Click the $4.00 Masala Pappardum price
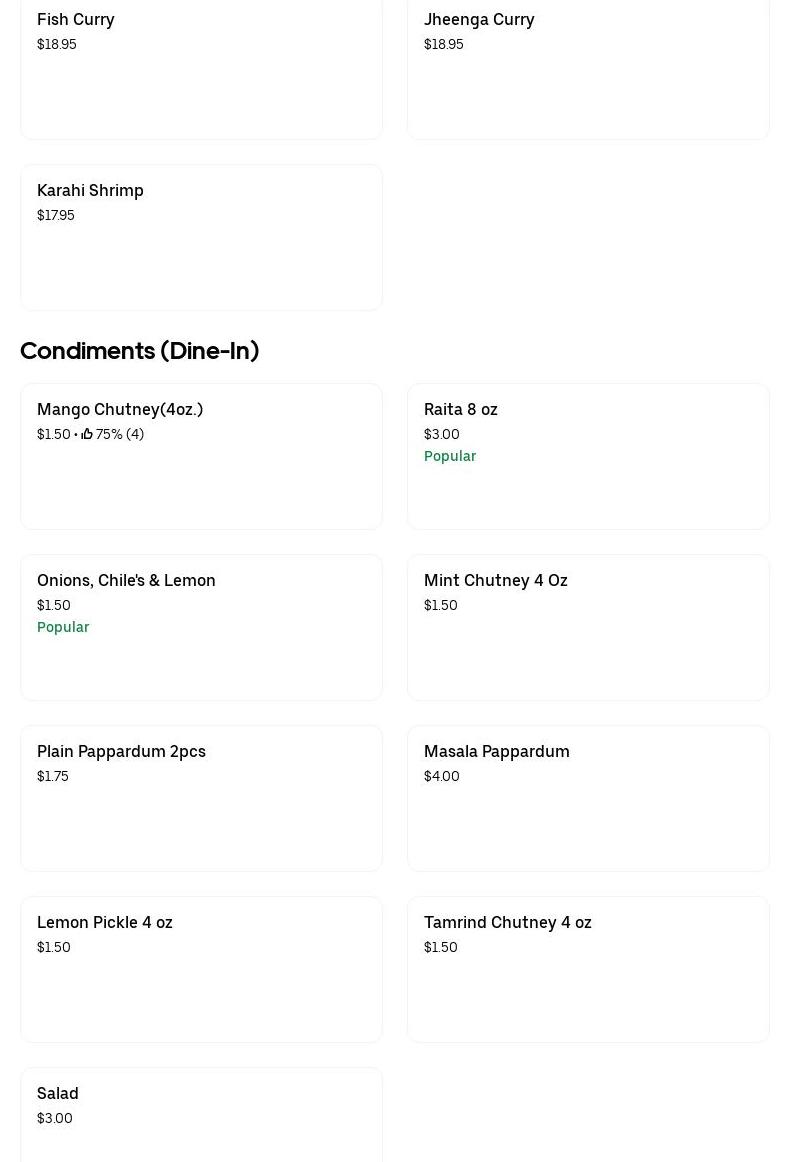The height and width of the screenshot is (1162, 804). point(442,776)
